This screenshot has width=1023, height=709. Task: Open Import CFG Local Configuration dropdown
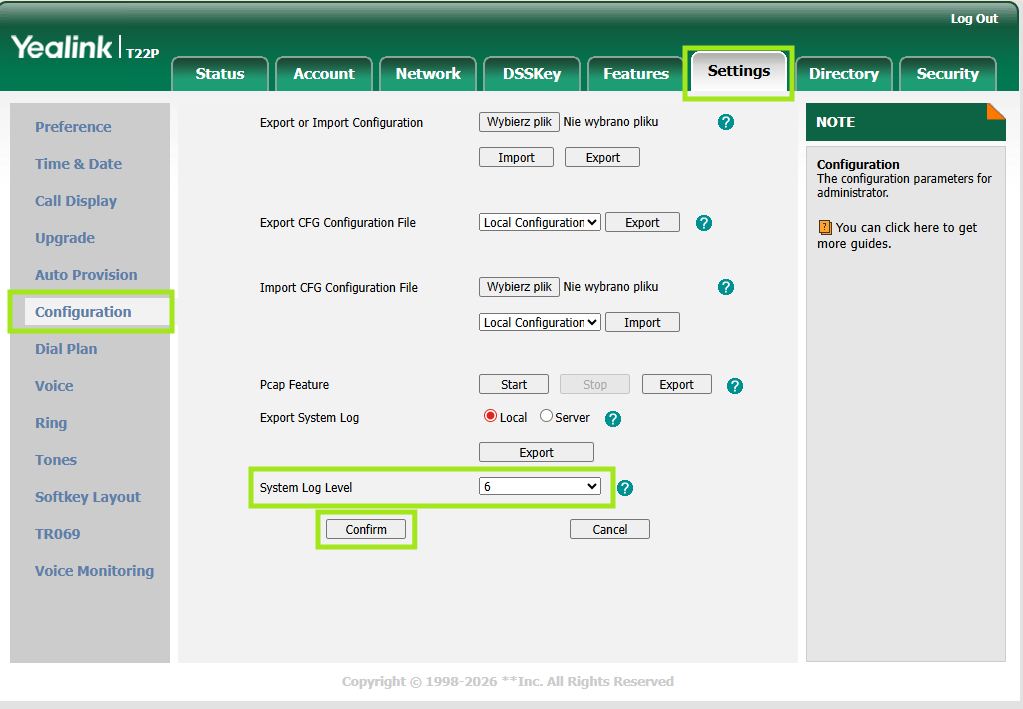click(x=540, y=322)
